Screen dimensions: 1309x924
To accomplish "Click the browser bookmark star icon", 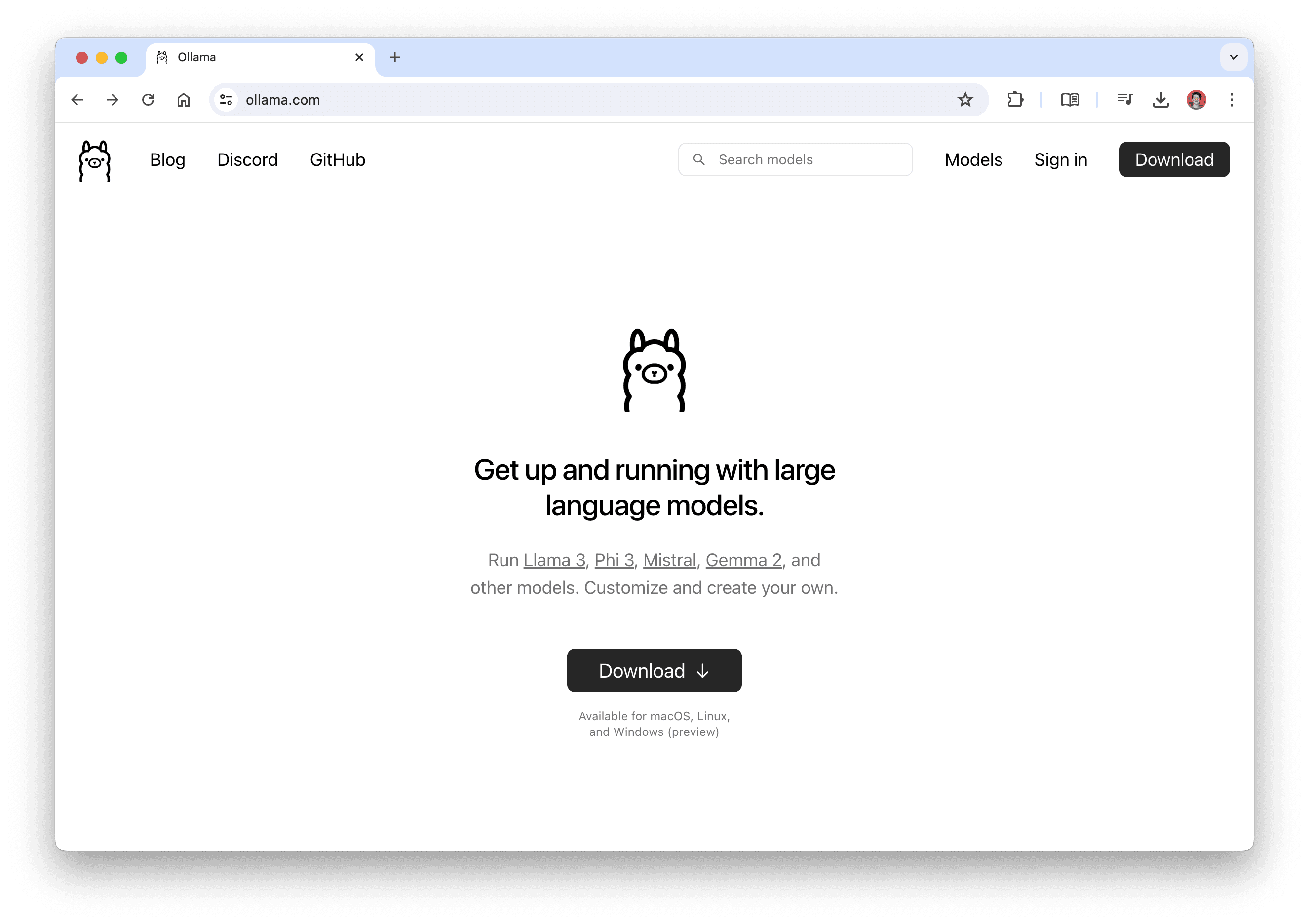I will pyautogui.click(x=965, y=99).
